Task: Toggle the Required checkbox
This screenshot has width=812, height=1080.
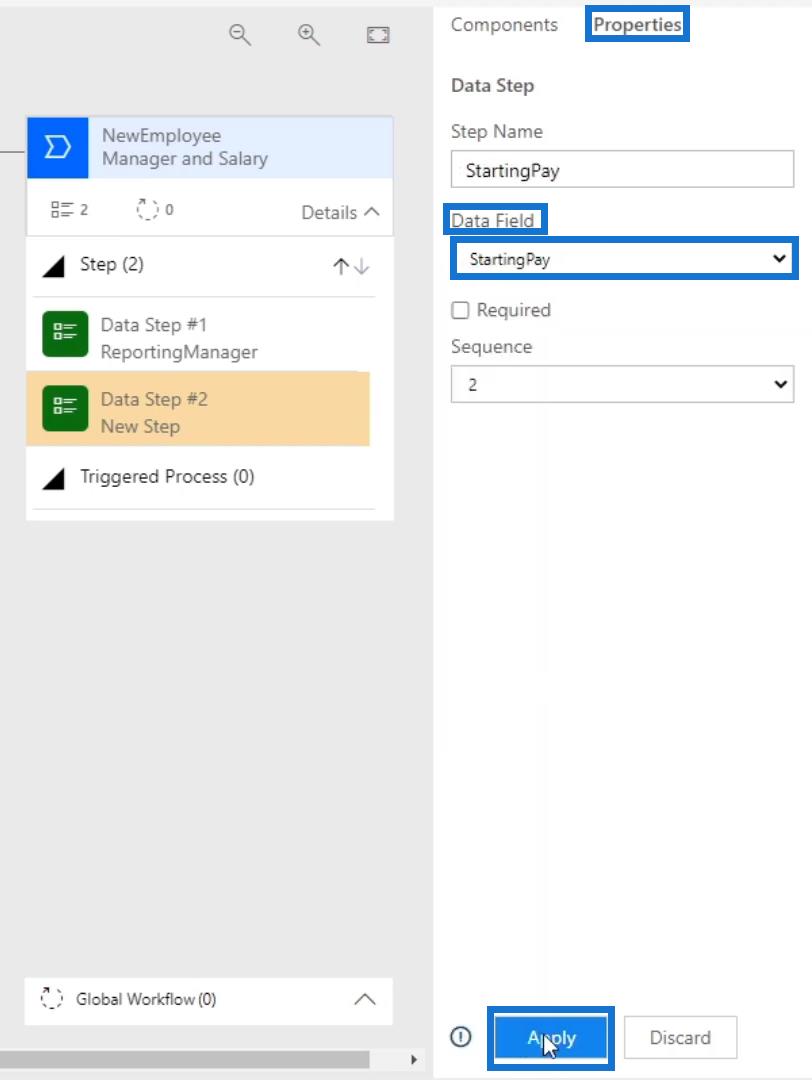Action: 460,311
